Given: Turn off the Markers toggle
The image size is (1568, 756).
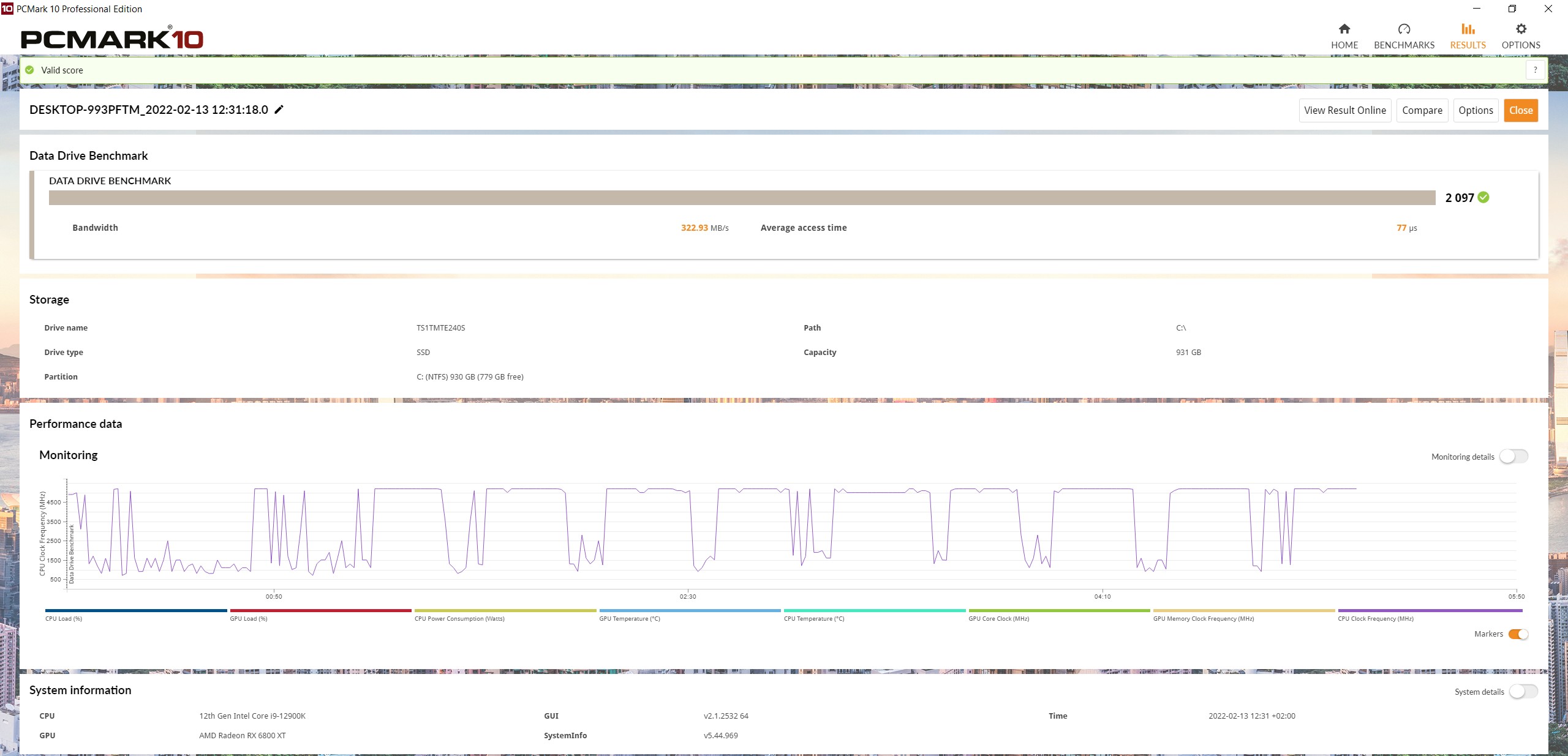Looking at the screenshot, I should (x=1518, y=634).
